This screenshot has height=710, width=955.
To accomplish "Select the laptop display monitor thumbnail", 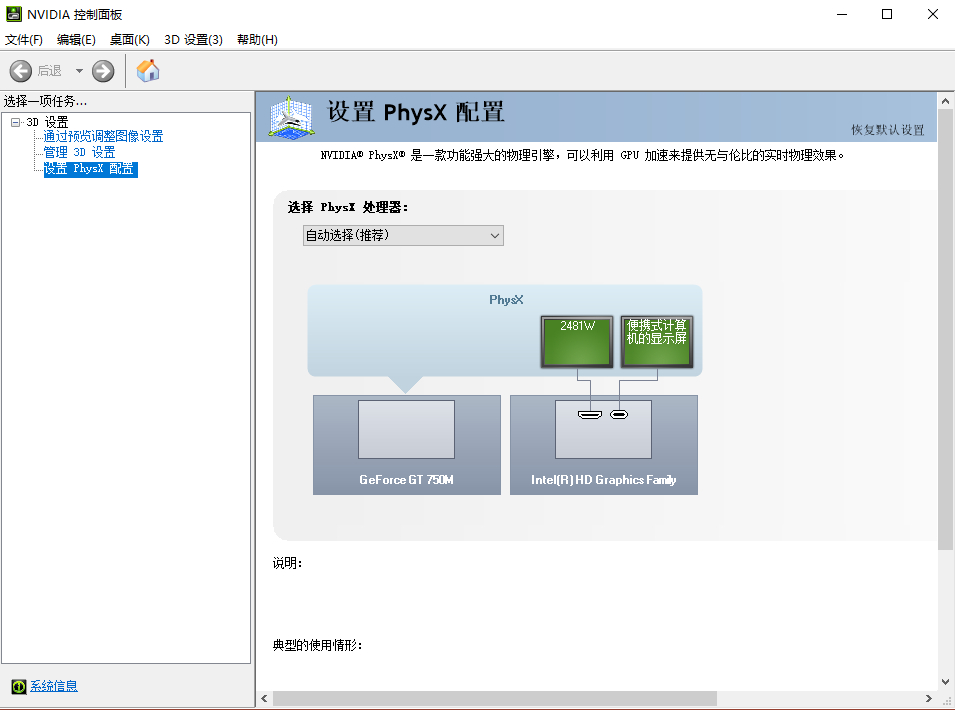I will [657, 342].
